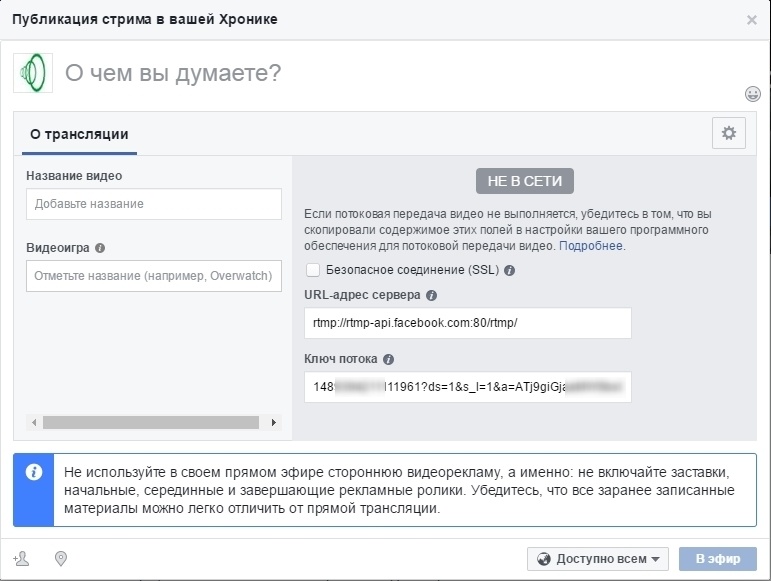
Task: Click the SSL info icon
Action: click(509, 270)
